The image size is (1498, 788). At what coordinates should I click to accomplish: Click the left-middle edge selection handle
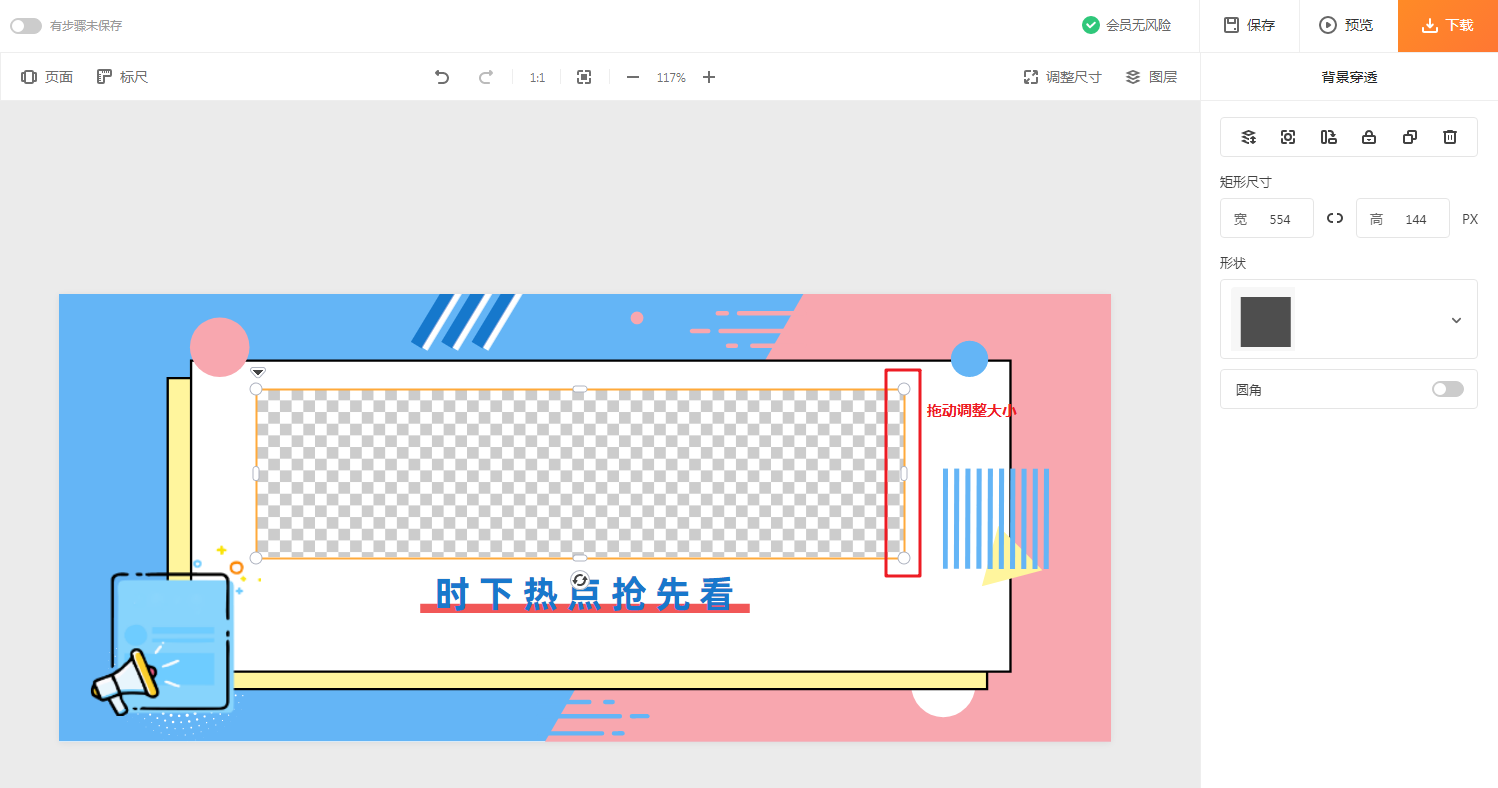256,473
